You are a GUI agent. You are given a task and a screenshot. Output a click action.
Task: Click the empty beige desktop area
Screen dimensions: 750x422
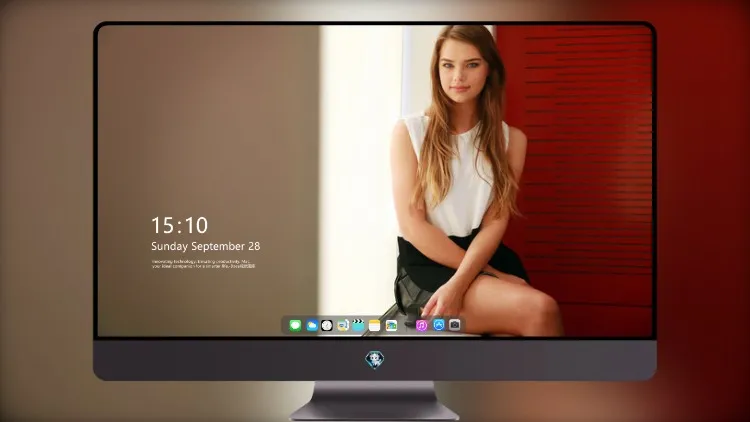click(208, 120)
